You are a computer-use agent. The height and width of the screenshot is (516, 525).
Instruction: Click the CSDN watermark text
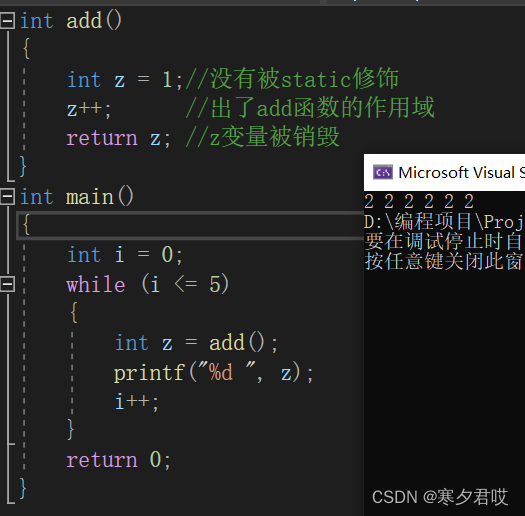point(440,497)
